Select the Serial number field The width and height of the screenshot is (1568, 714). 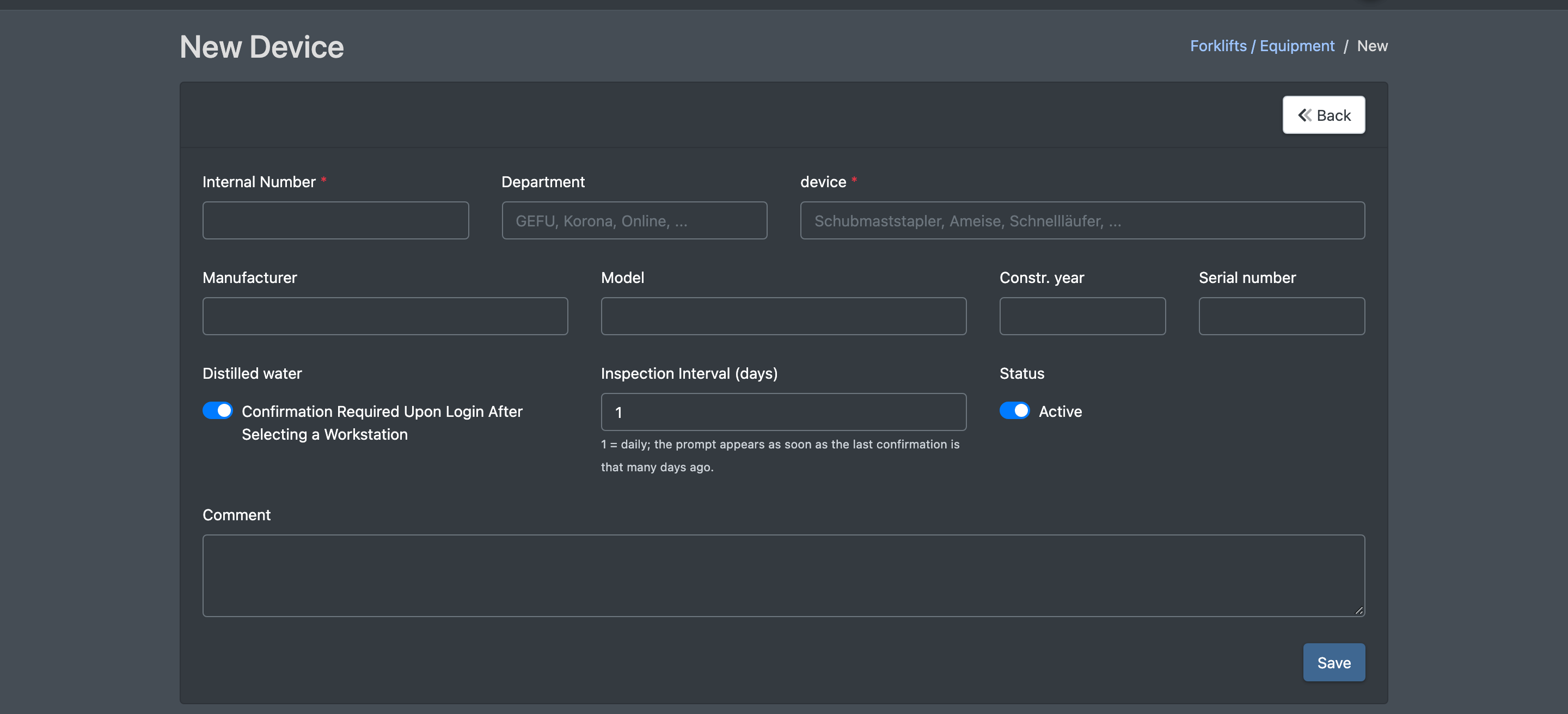pos(1281,316)
